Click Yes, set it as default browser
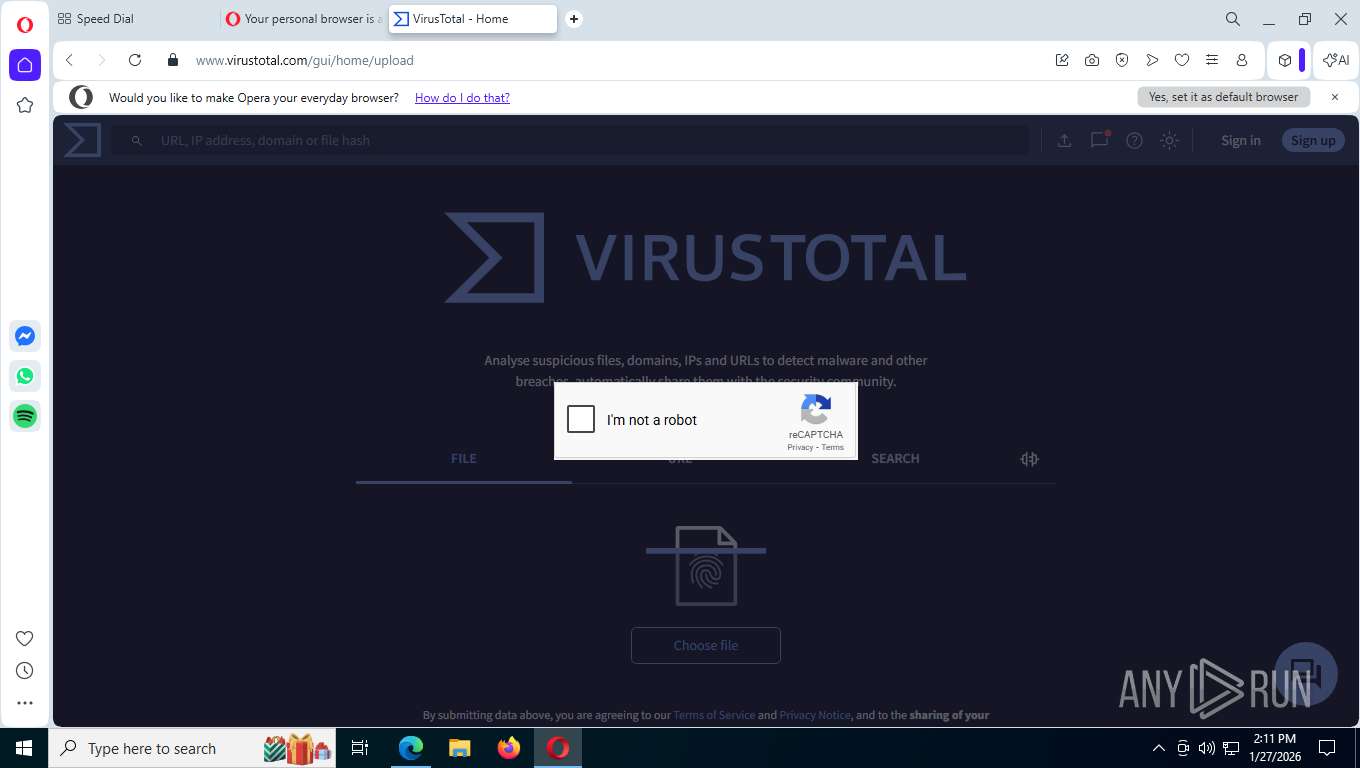Screen dimensions: 1360x768 click(1223, 97)
